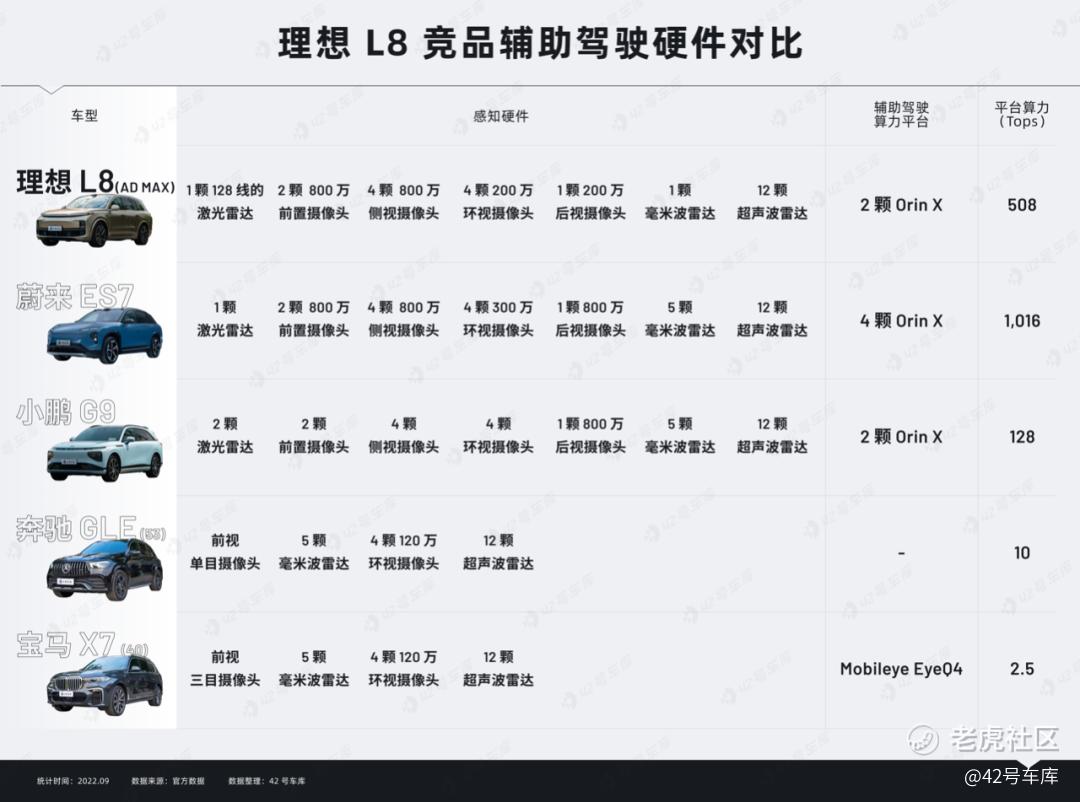
Task: Click the 小鹏 G9 car image
Action: 105,452
